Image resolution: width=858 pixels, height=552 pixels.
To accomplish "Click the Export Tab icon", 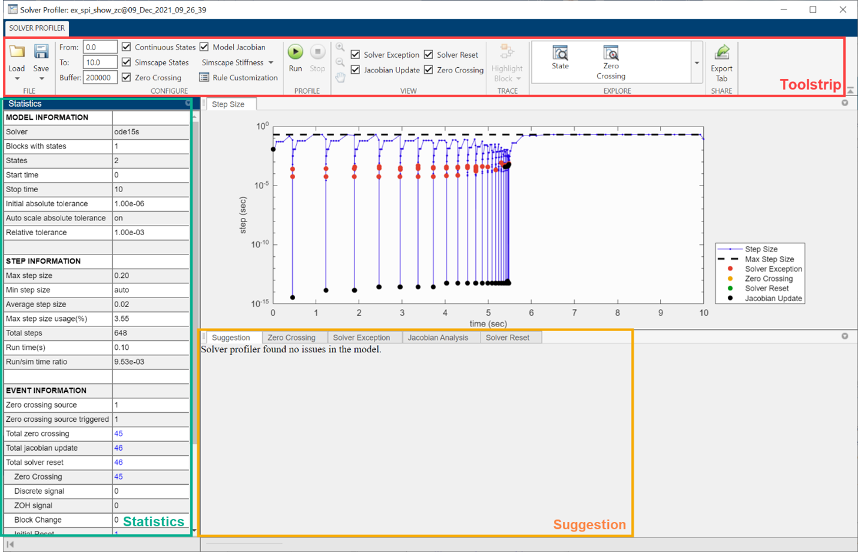I will (721, 53).
